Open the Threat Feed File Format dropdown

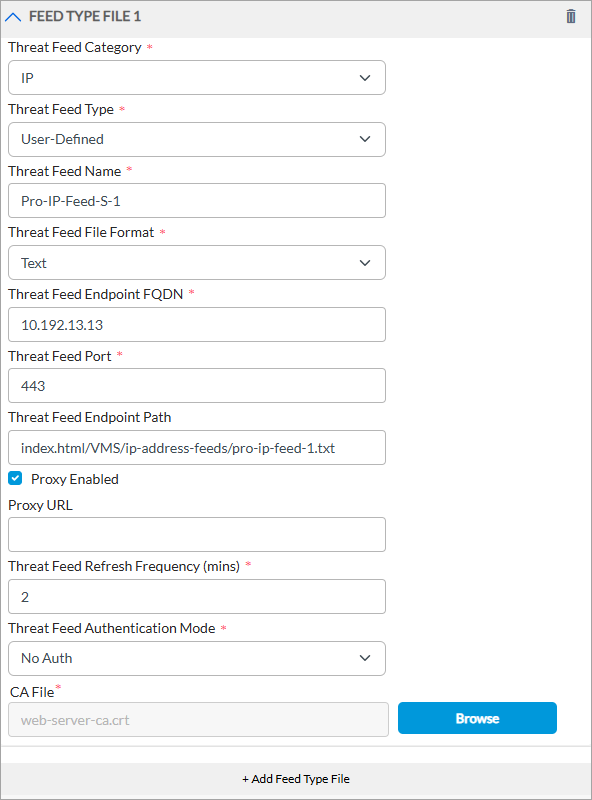click(196, 262)
